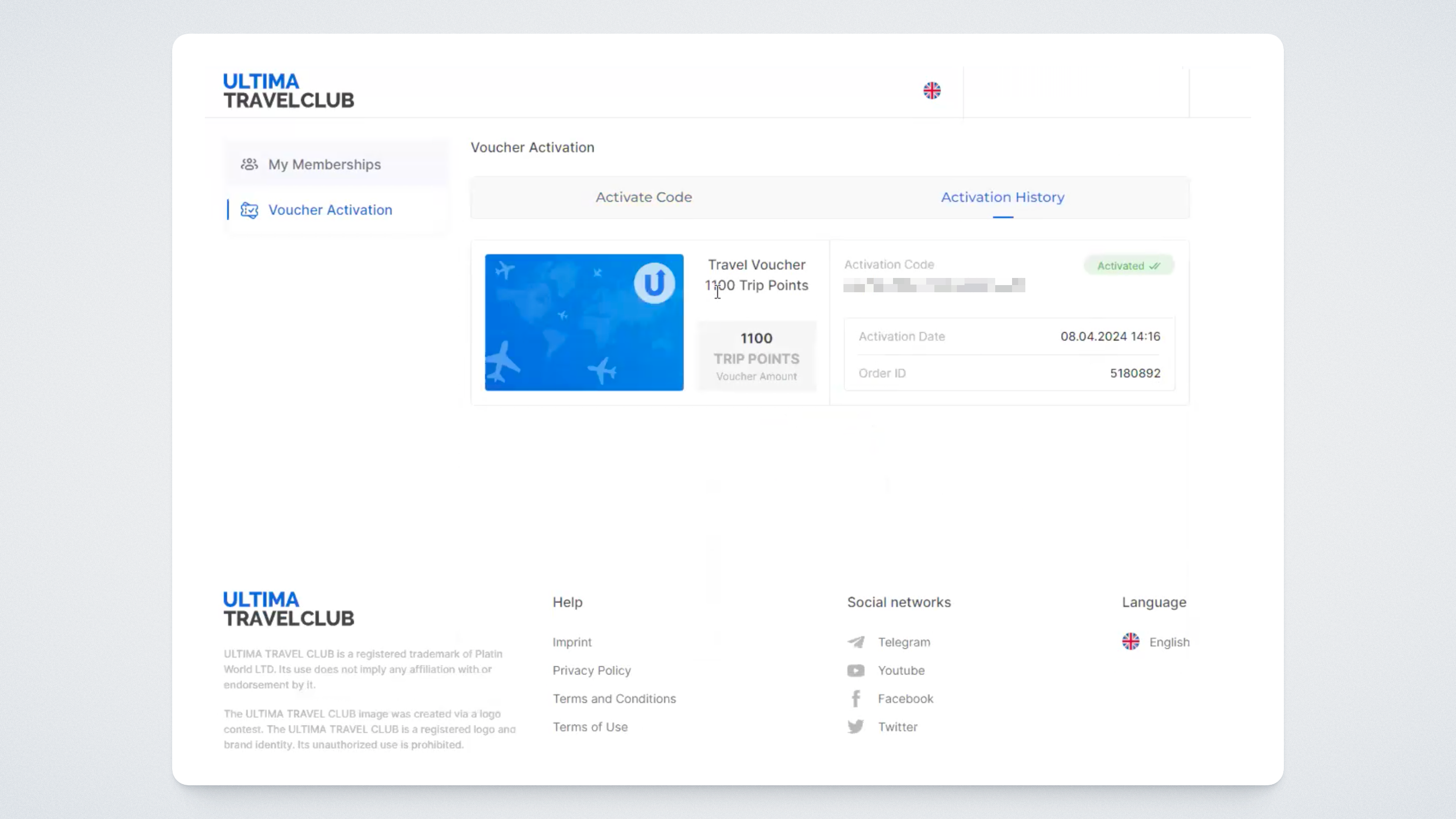Open the Imprint link

click(572, 642)
